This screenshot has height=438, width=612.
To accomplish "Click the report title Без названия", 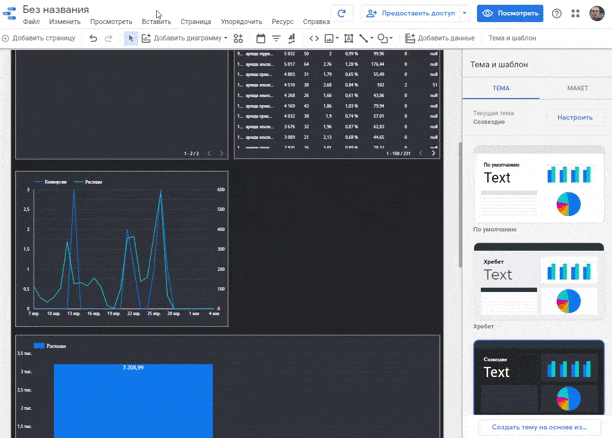I will click(56, 9).
